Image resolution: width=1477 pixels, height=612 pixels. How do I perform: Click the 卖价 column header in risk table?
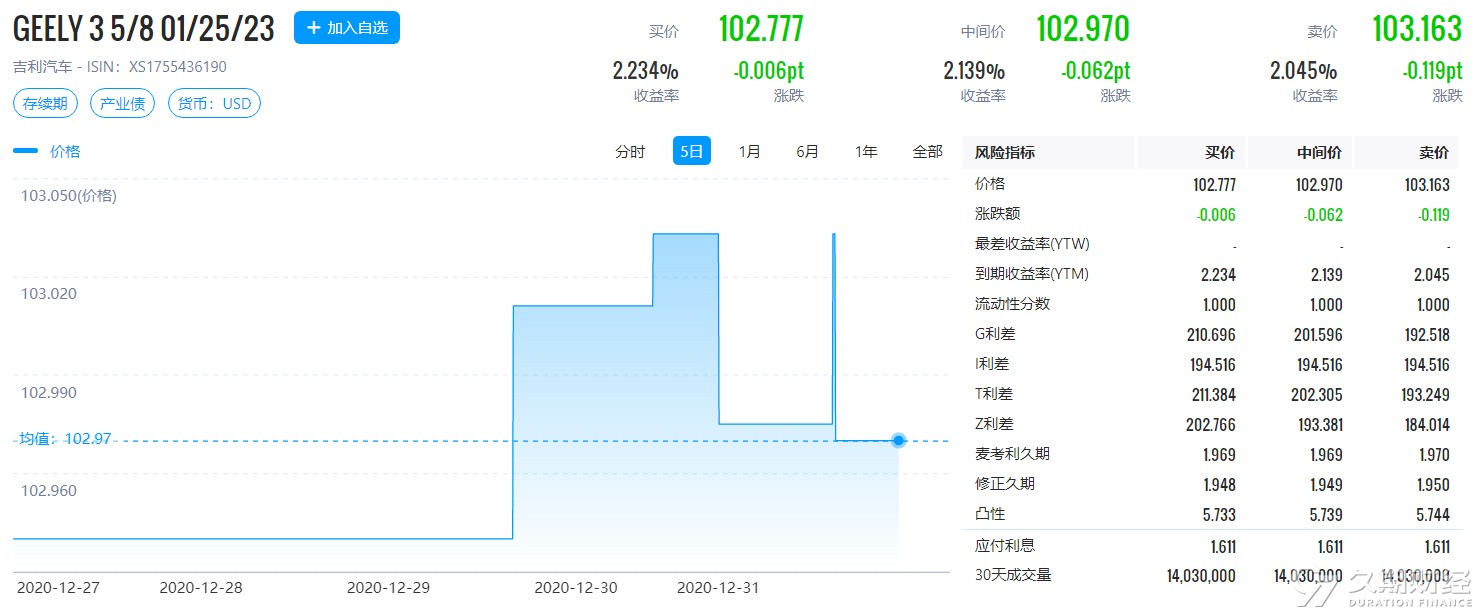[1434, 153]
